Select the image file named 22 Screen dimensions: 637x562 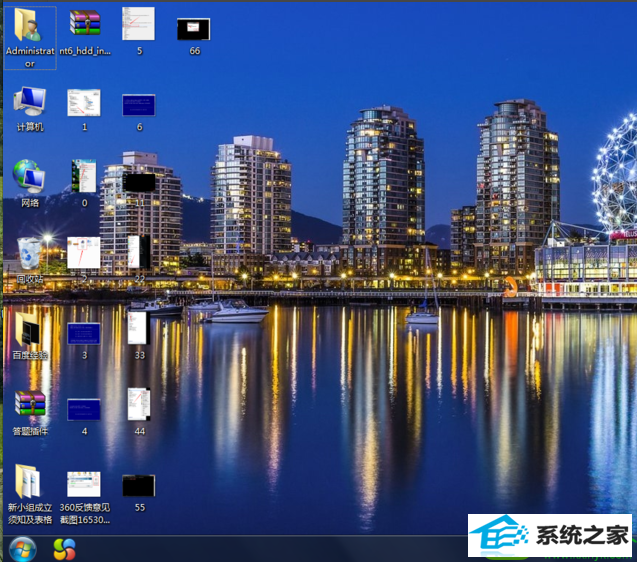[x=139, y=252]
